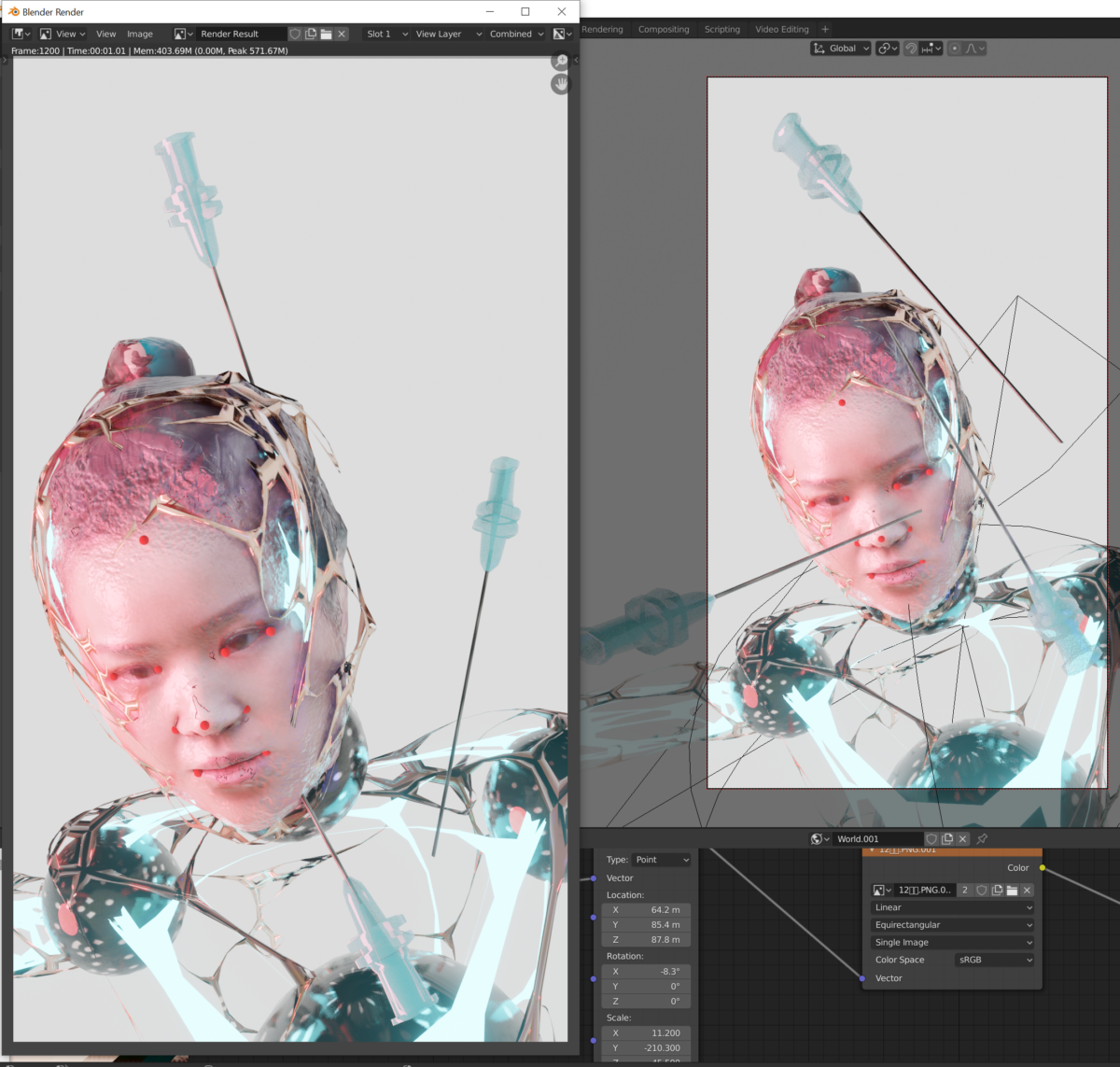
Task: Open snapping options increment dropdown
Action: coord(931,49)
